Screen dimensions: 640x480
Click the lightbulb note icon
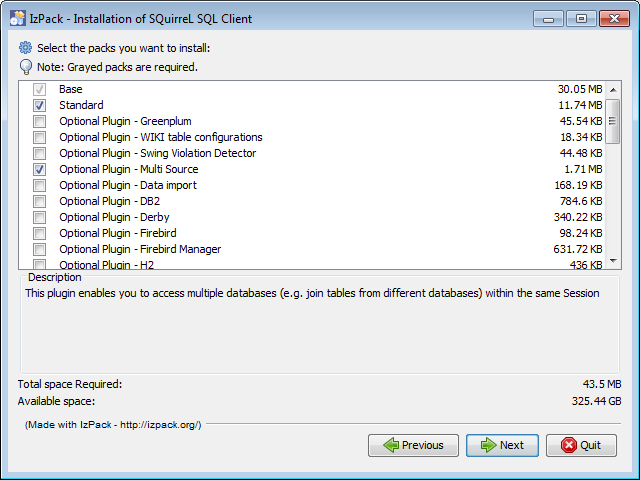[26, 67]
